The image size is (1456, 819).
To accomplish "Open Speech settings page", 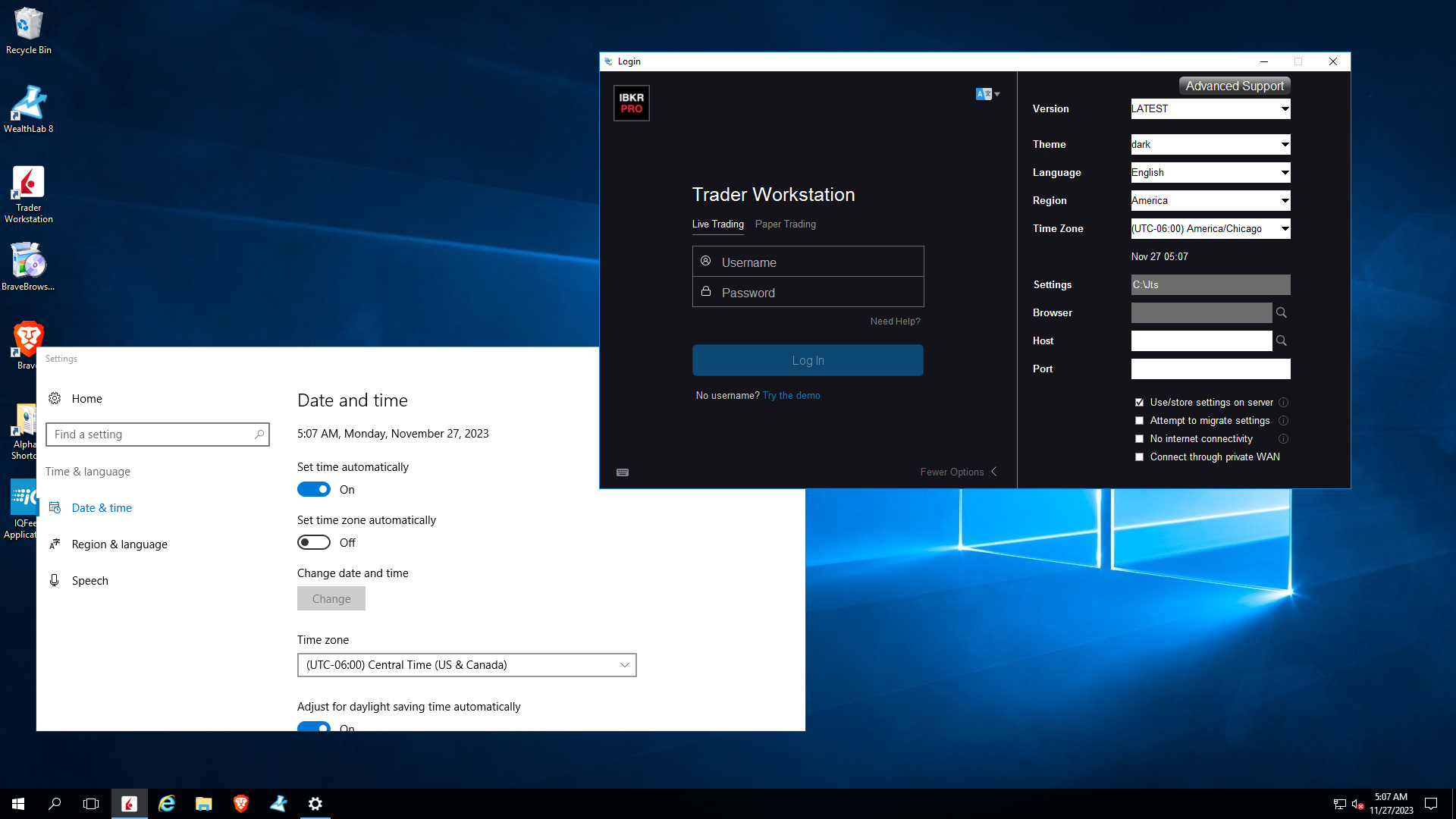I will pyautogui.click(x=89, y=581).
